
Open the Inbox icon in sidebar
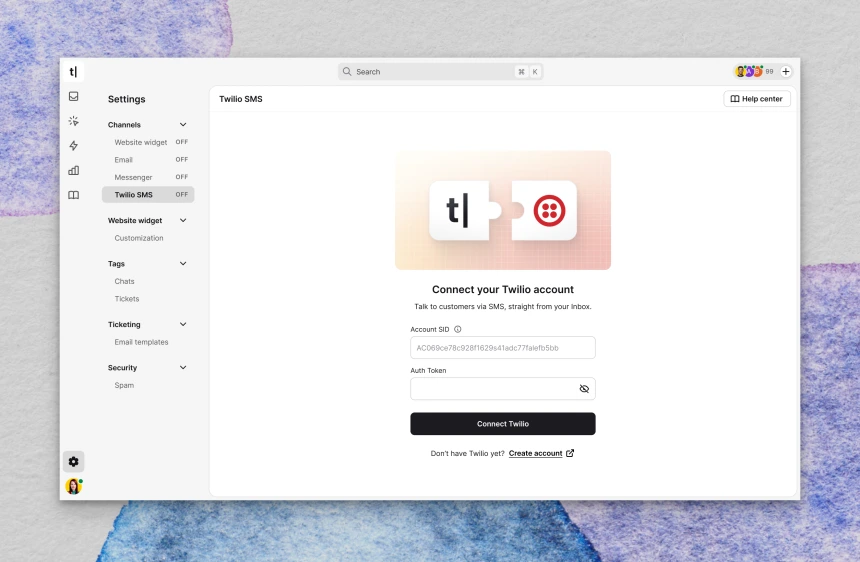point(73,96)
